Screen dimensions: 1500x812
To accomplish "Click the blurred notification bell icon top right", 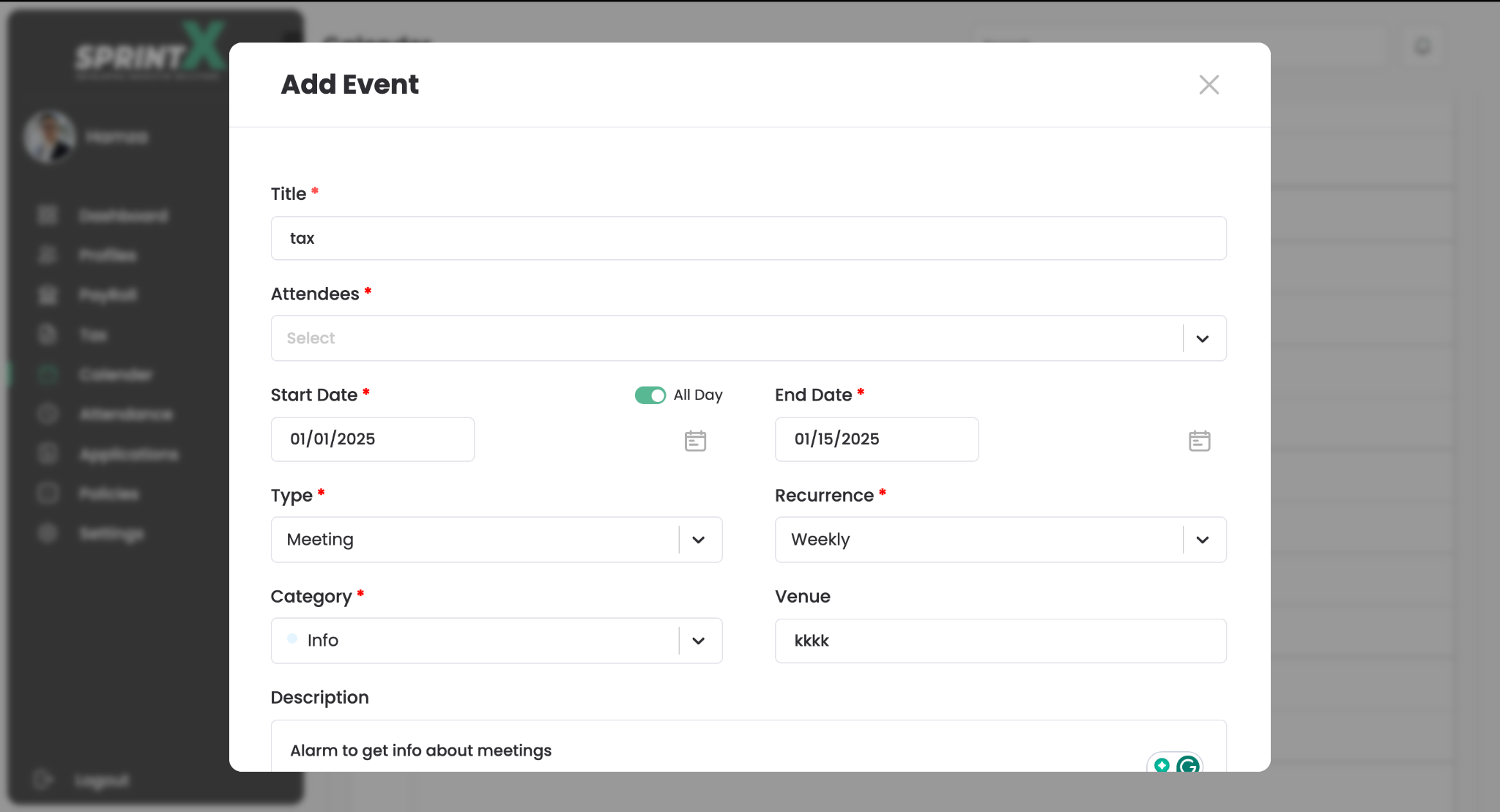I will (x=1422, y=48).
